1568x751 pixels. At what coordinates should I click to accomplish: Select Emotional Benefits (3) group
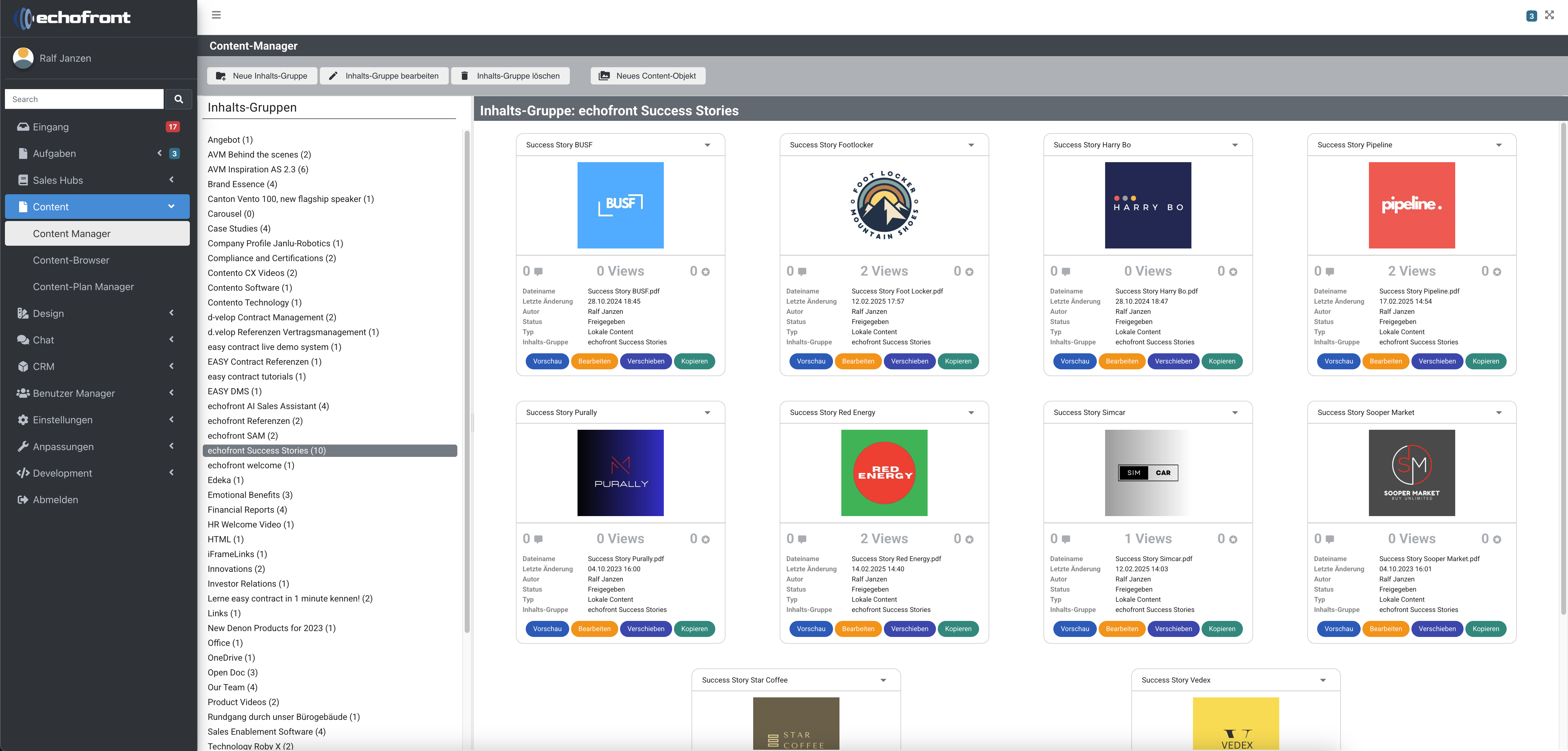(x=250, y=495)
